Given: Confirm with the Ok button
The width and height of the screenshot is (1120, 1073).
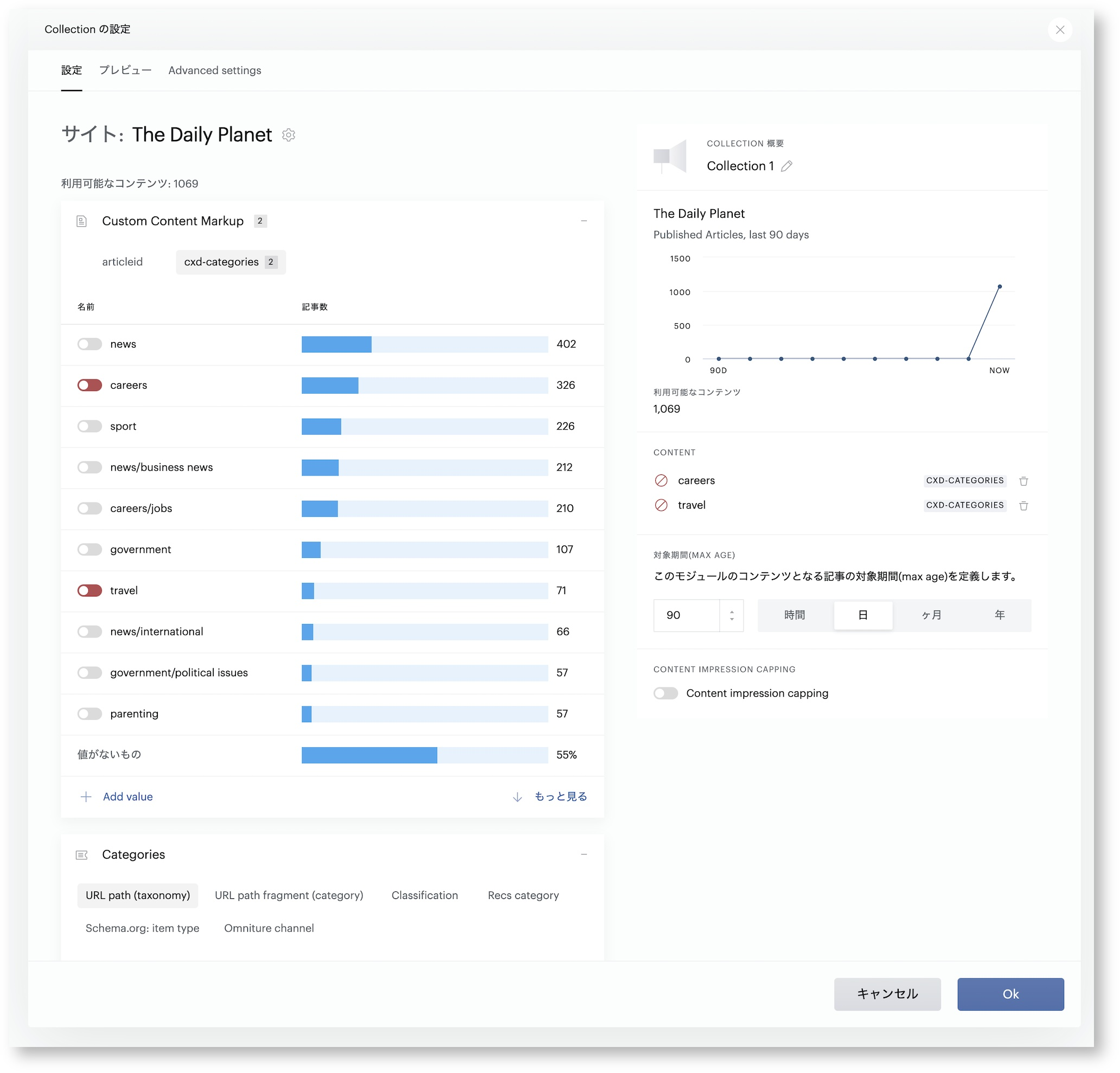Looking at the screenshot, I should coord(1011,994).
